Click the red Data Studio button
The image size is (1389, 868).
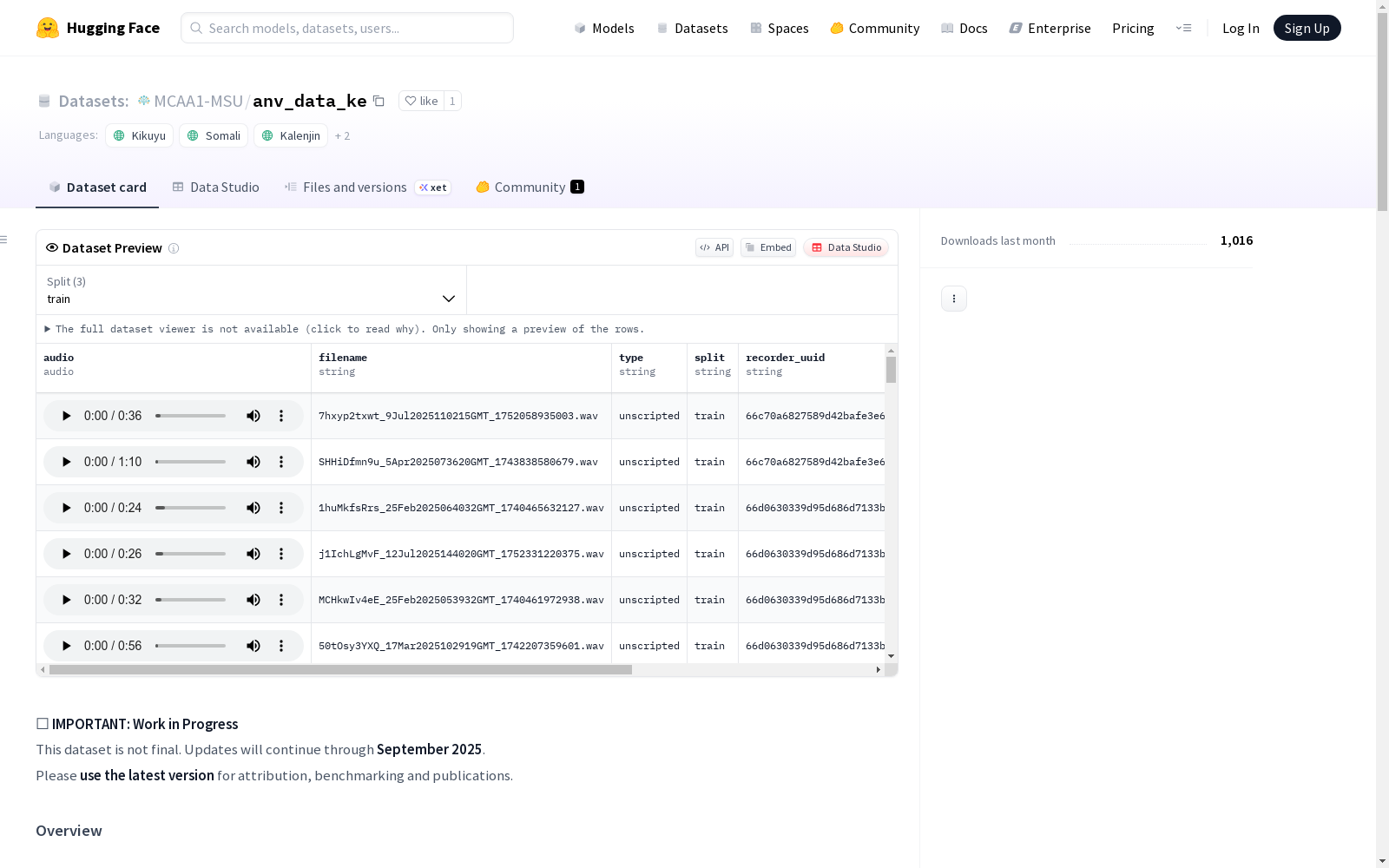(846, 247)
